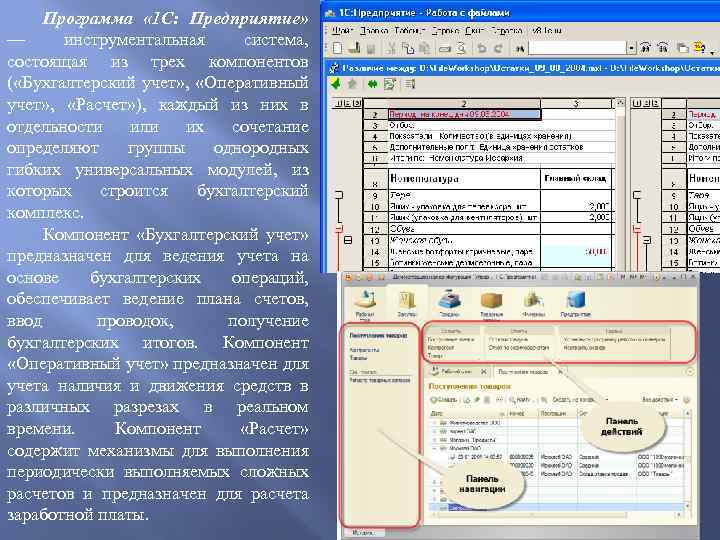720x540 pixels.
Task: Click the gray next difference arrow
Action: [354, 84]
